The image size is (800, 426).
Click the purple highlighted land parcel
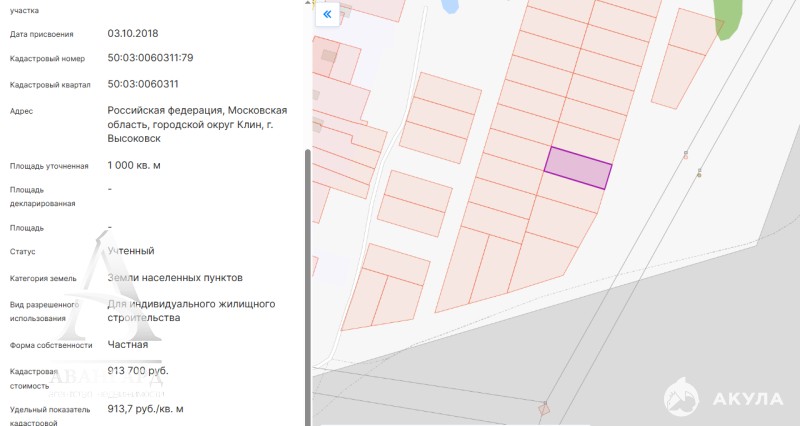(578, 167)
